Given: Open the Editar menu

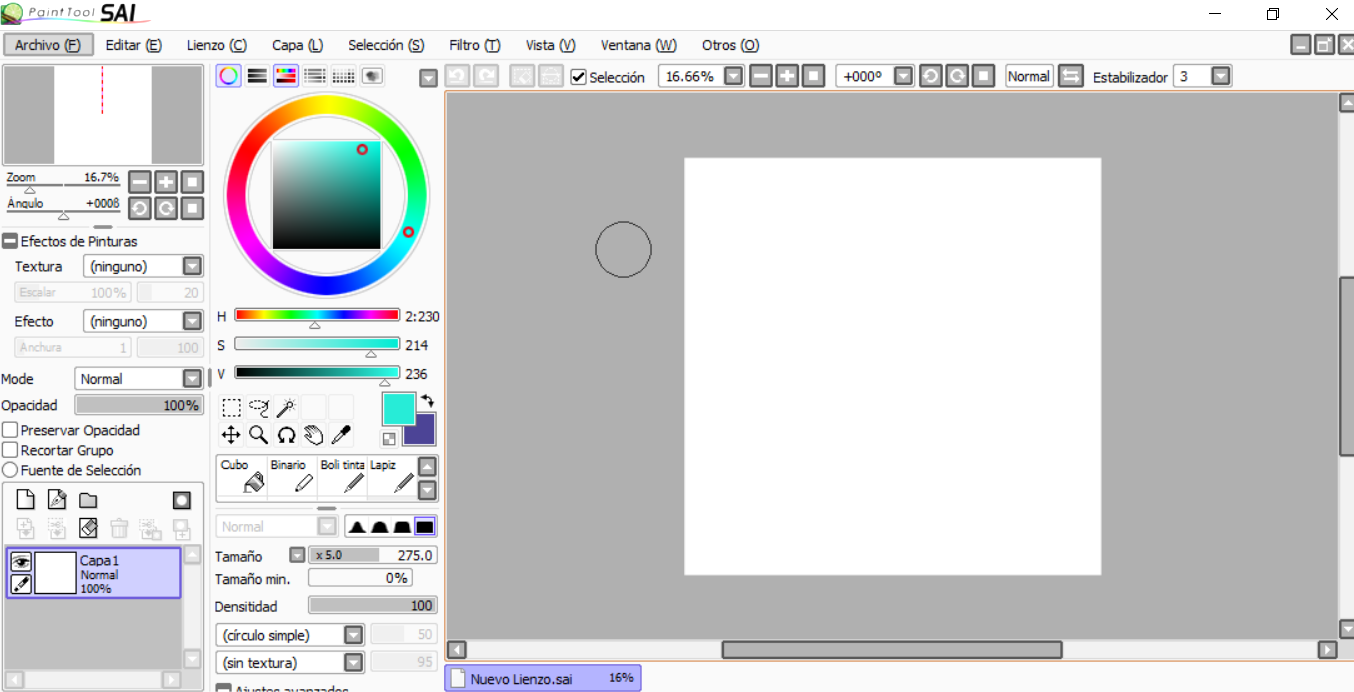Looking at the screenshot, I should tap(133, 45).
